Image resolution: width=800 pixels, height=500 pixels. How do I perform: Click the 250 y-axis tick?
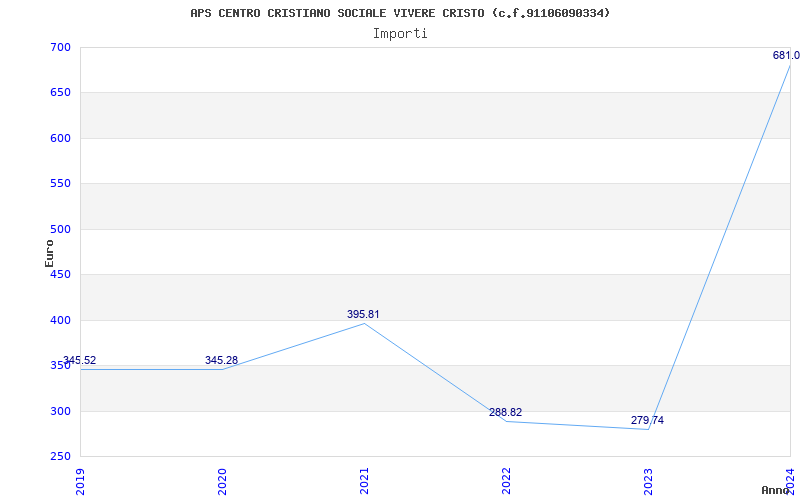point(60,457)
